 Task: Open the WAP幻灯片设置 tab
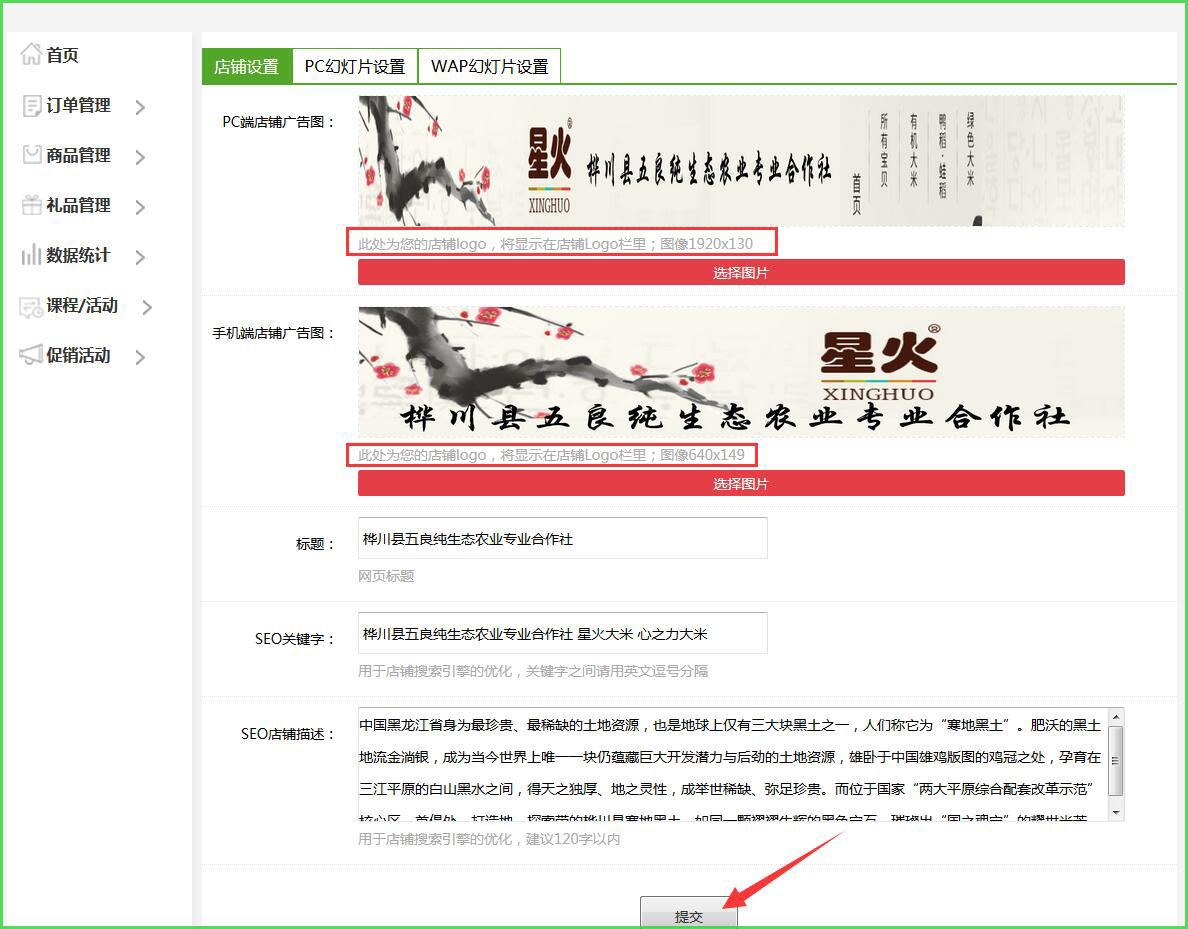pyautogui.click(x=489, y=67)
